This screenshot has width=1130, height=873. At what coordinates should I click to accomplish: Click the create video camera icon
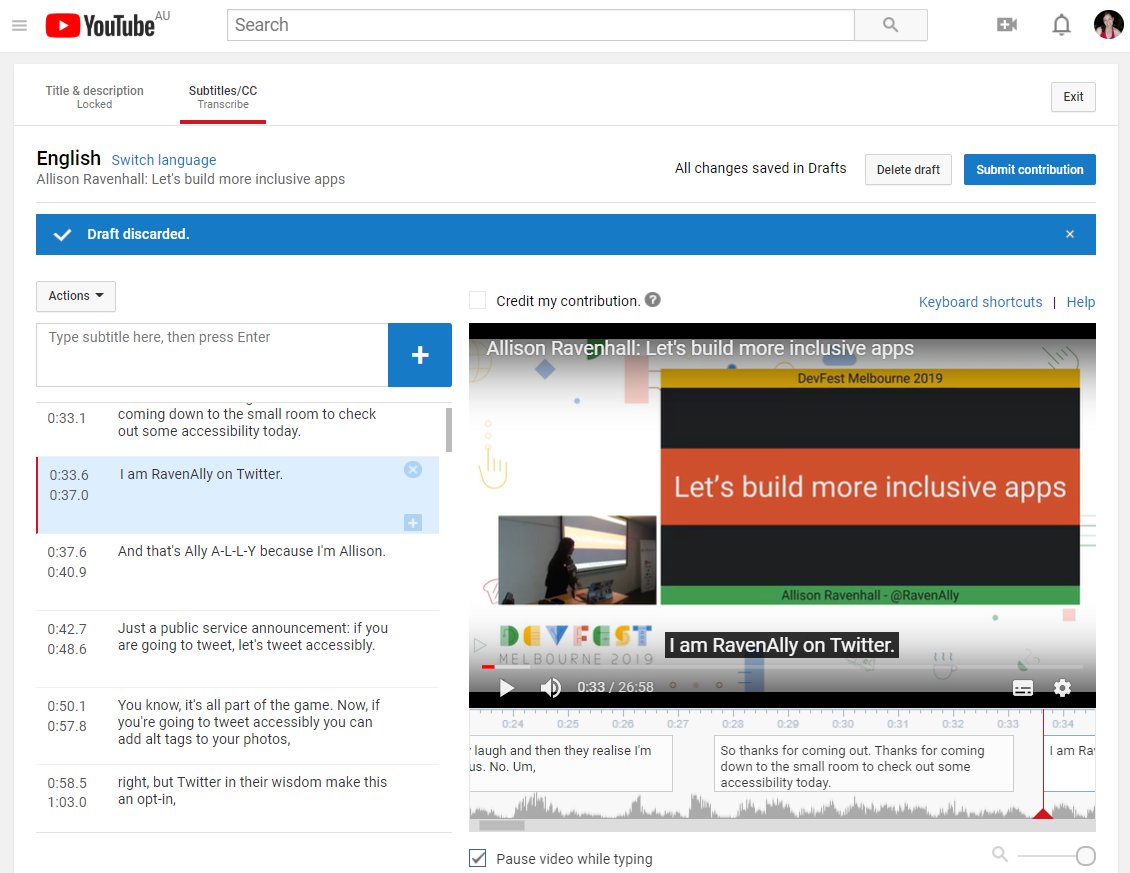pyautogui.click(x=1007, y=24)
